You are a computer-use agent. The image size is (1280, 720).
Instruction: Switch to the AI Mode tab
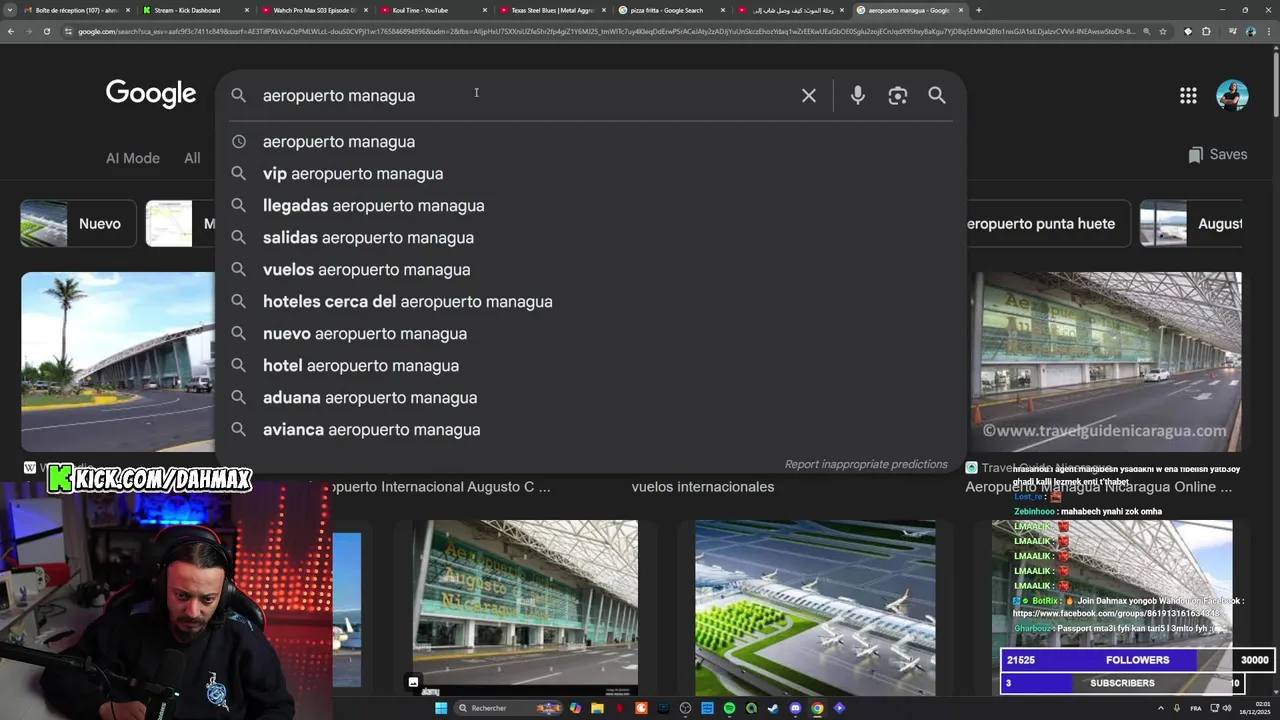(133, 158)
